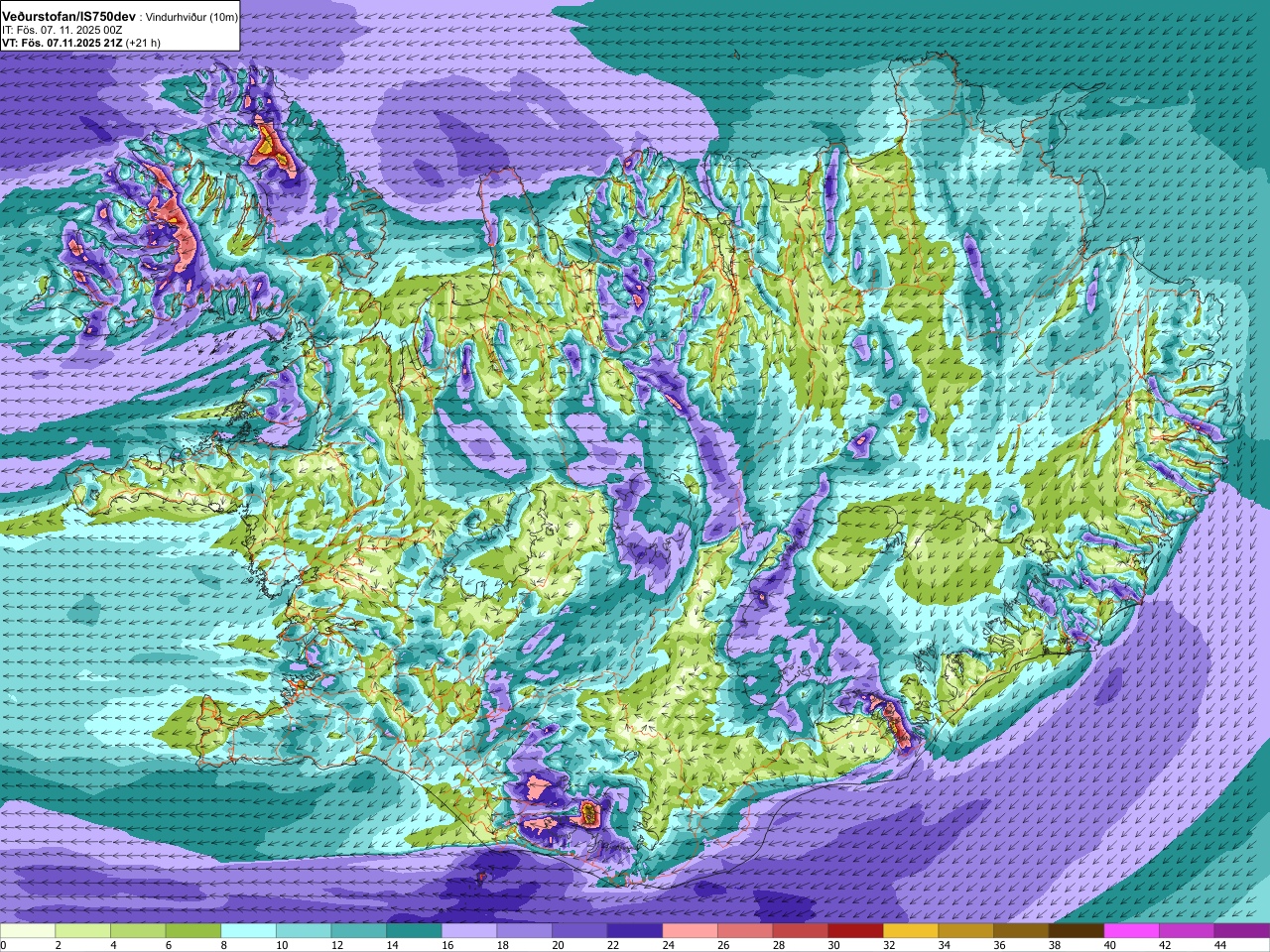
Task: Select the purple 20–22 legend swatch
Action: coord(579,931)
